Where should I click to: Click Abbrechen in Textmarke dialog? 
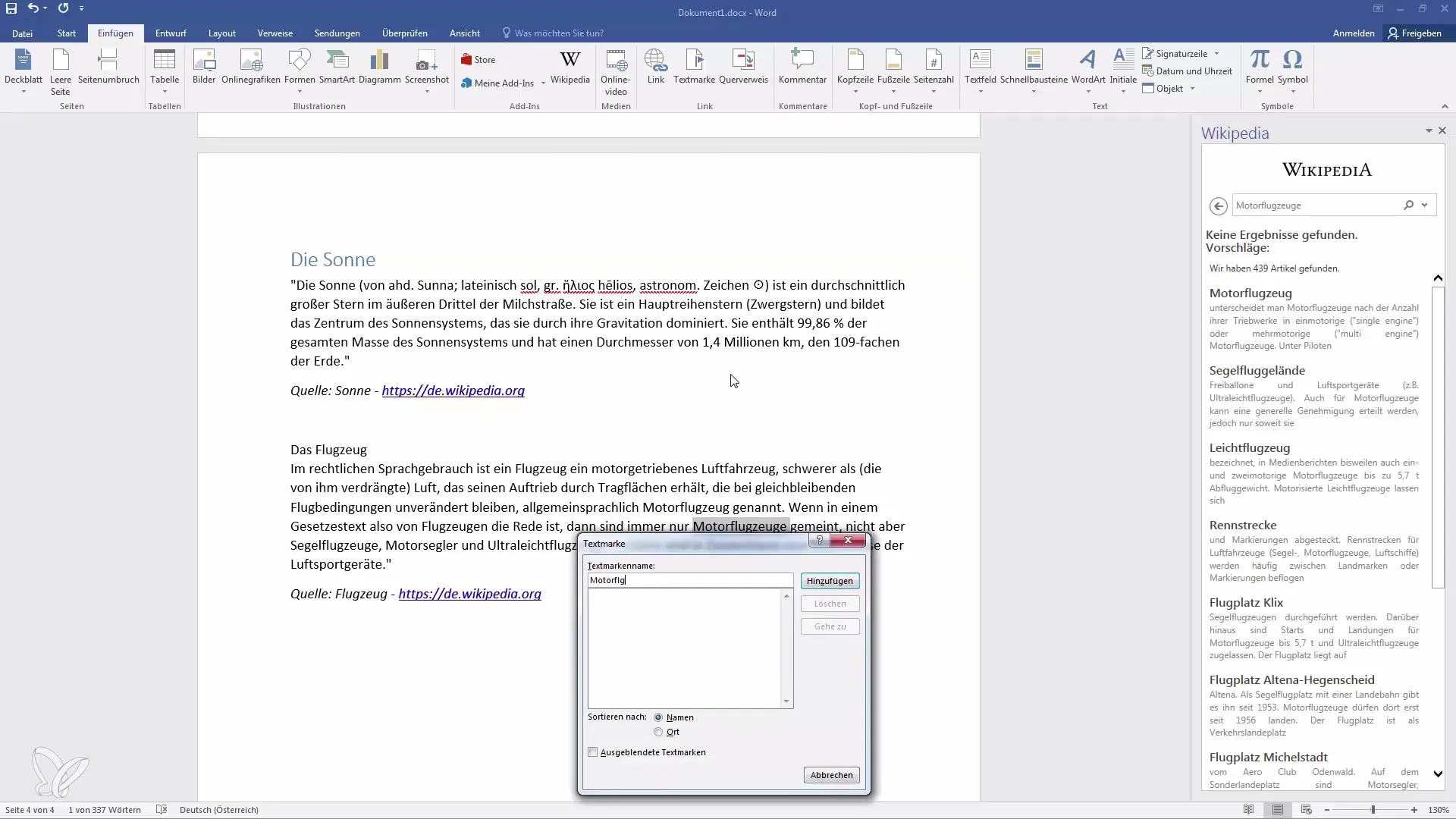point(831,775)
